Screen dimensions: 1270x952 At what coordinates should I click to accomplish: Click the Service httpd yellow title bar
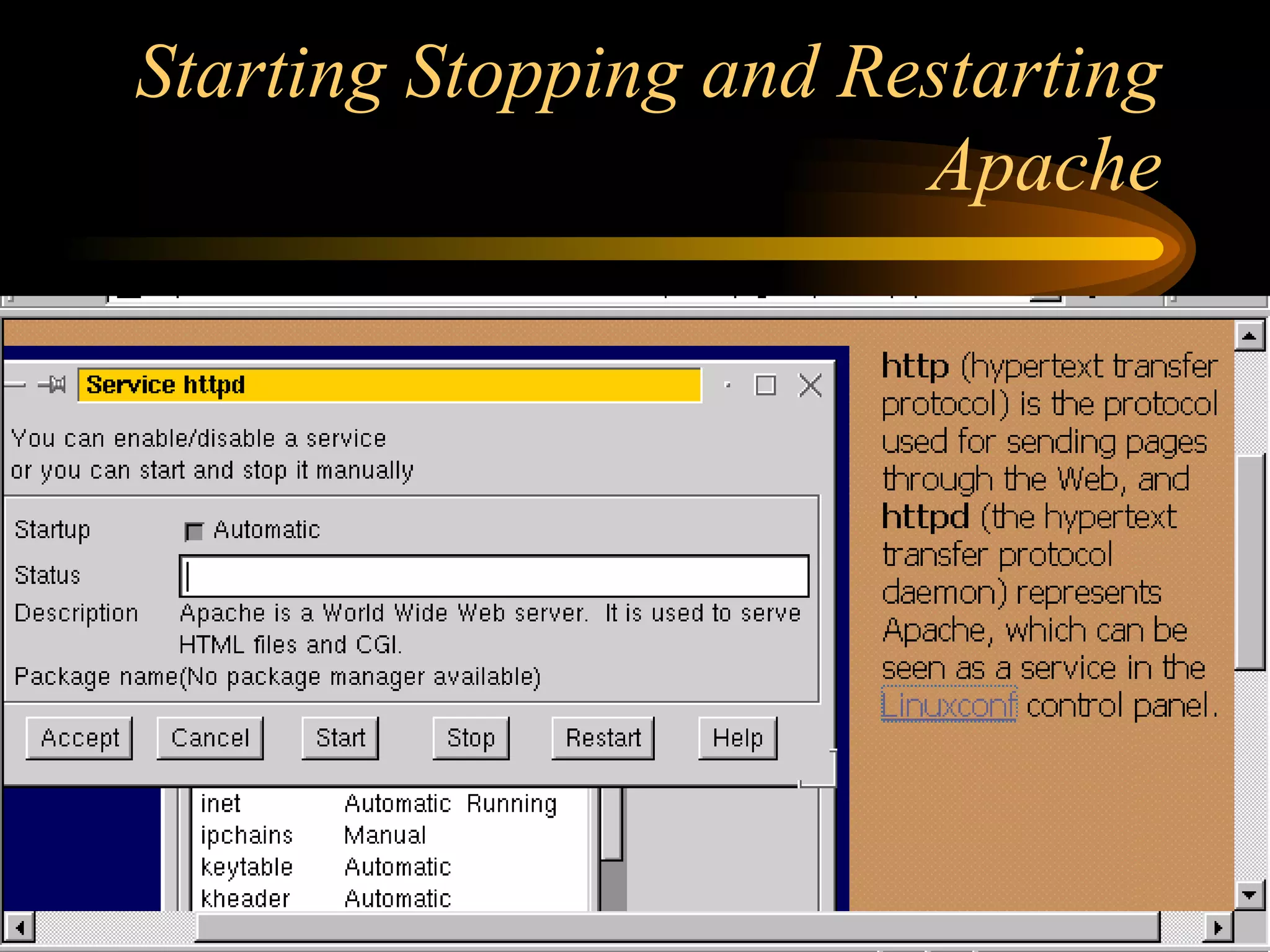[390, 385]
